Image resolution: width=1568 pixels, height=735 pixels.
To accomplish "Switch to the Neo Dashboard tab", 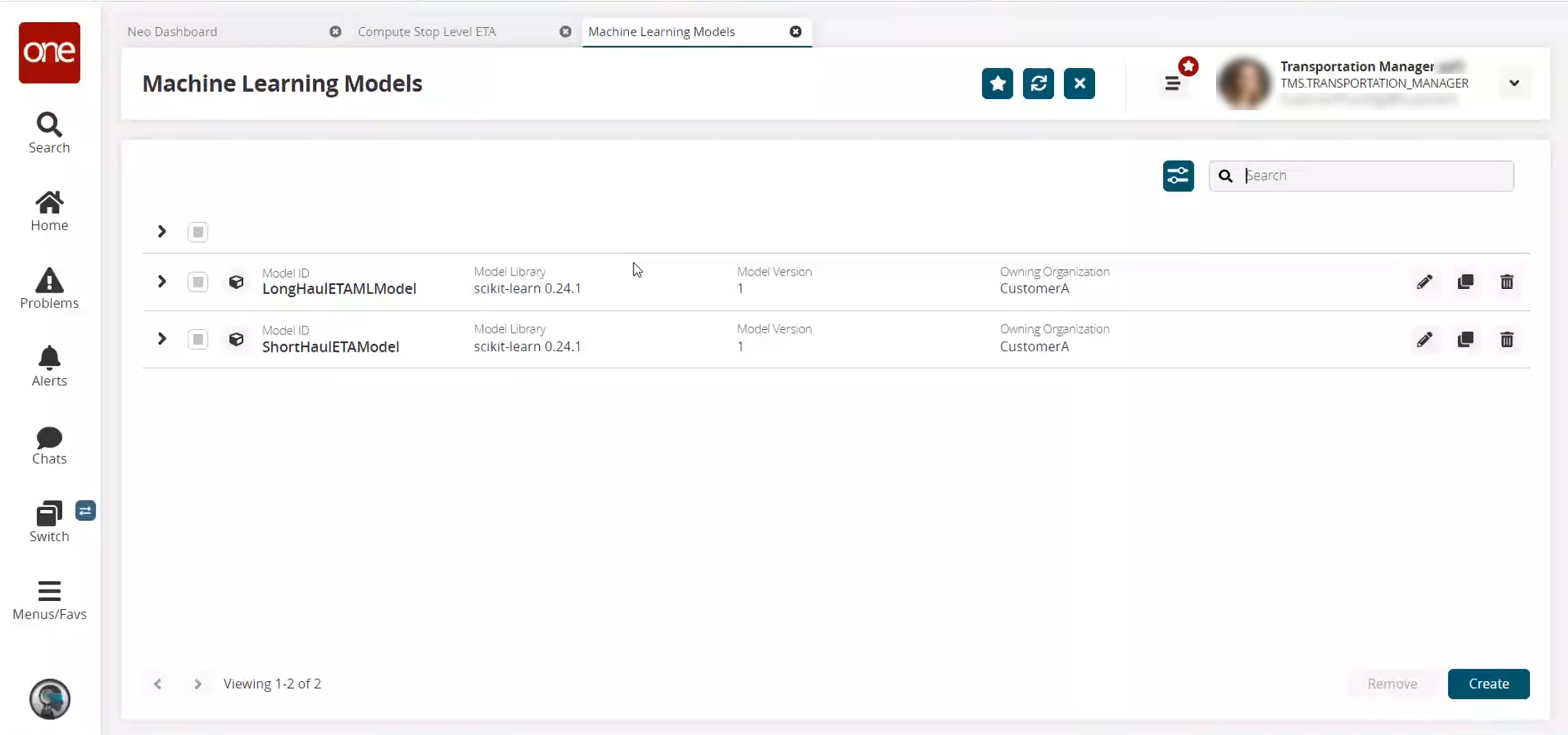I will click(x=172, y=32).
